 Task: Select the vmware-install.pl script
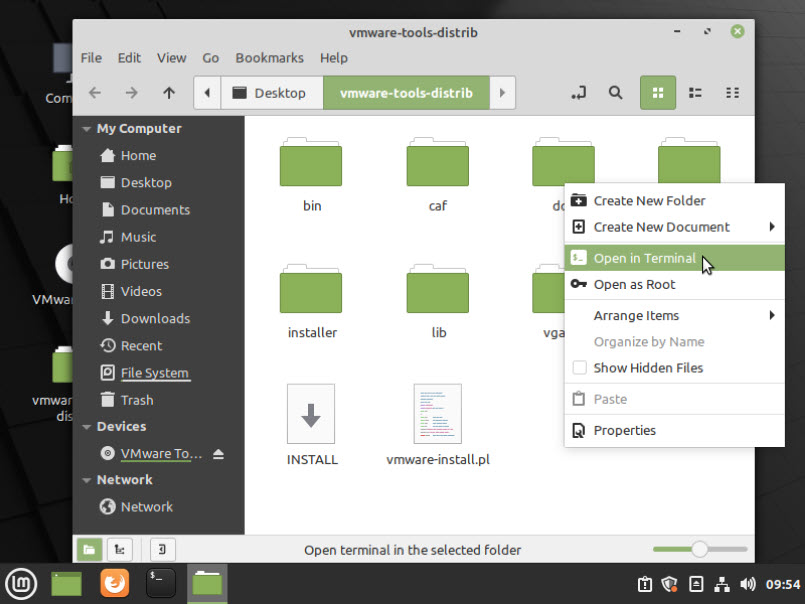pos(438,425)
